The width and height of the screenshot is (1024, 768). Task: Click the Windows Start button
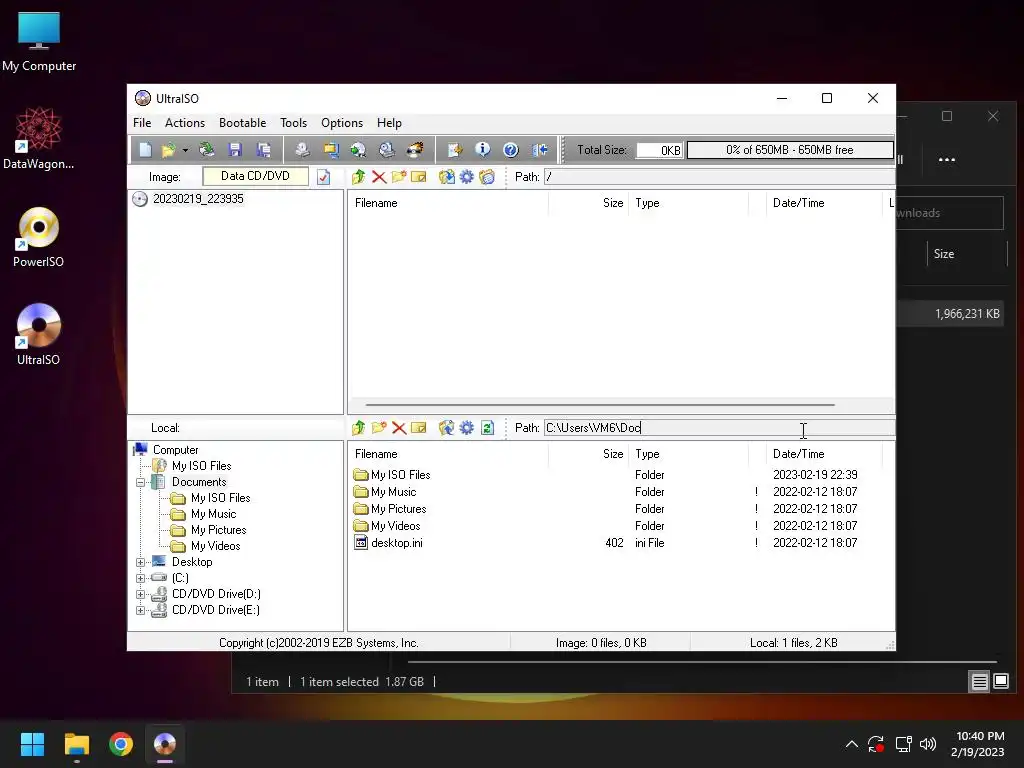point(32,744)
